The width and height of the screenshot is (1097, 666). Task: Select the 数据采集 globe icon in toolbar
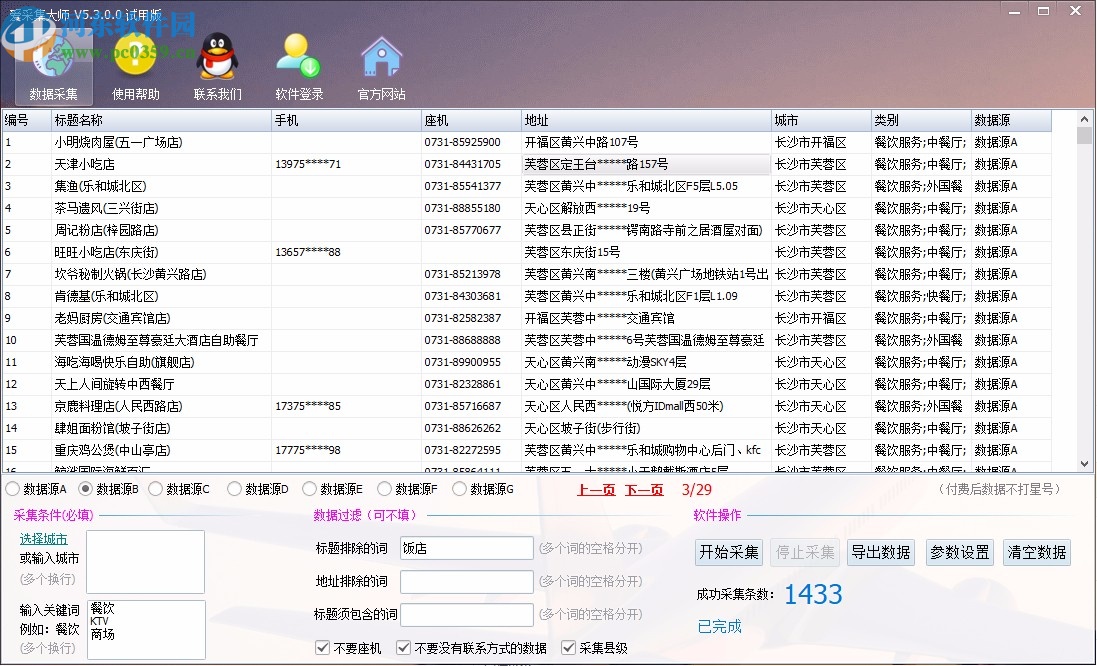[53, 55]
